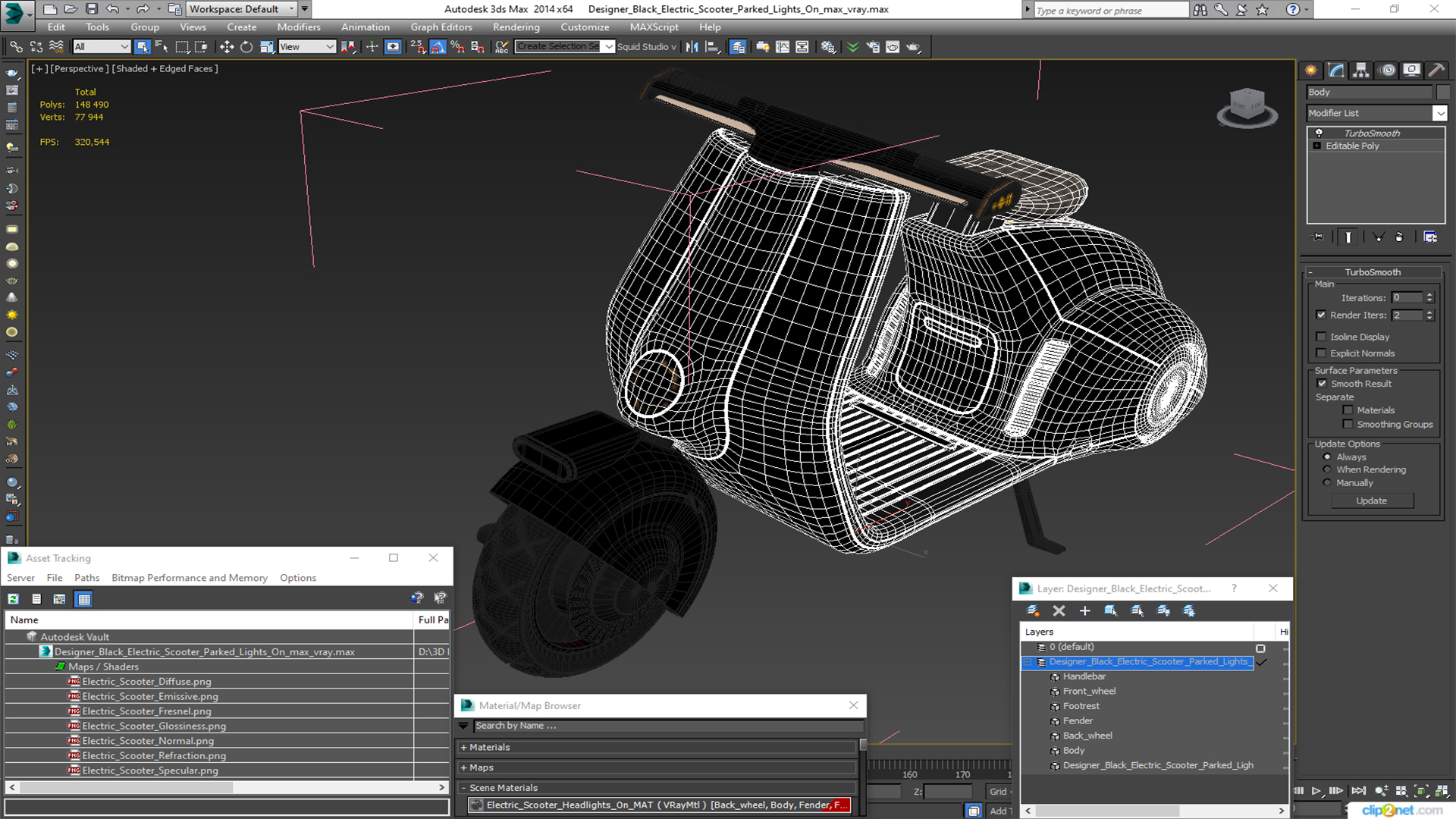
Task: Select Electric_Scooter_Normal.png asset
Action: coord(148,741)
